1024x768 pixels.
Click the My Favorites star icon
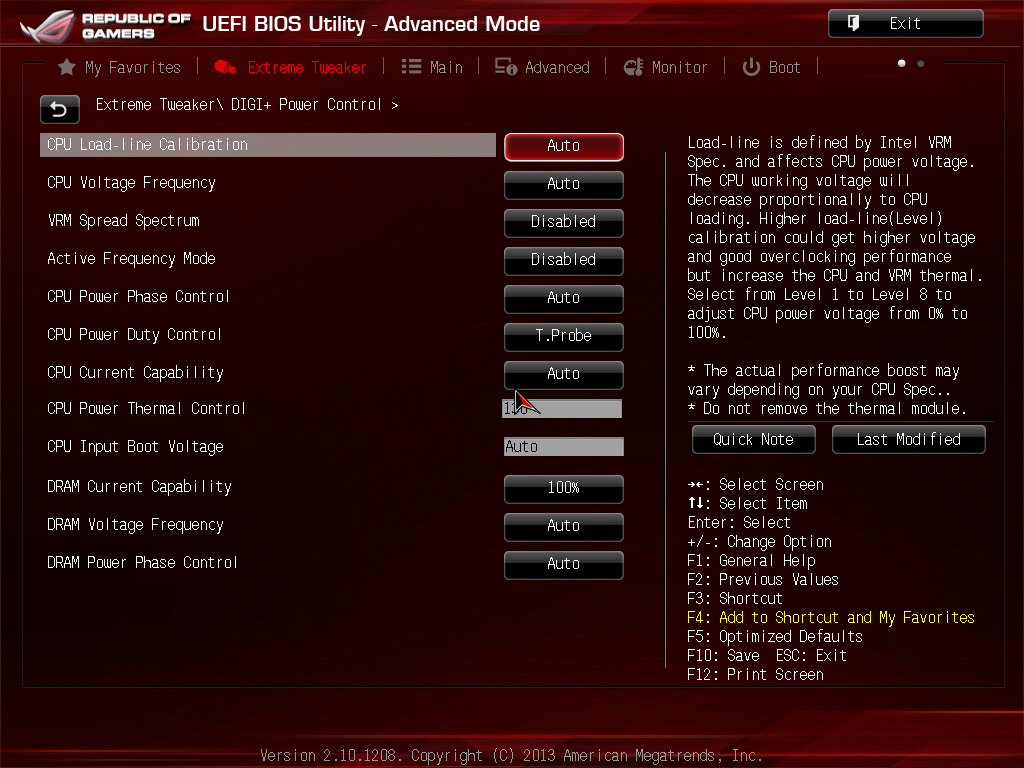pos(66,67)
